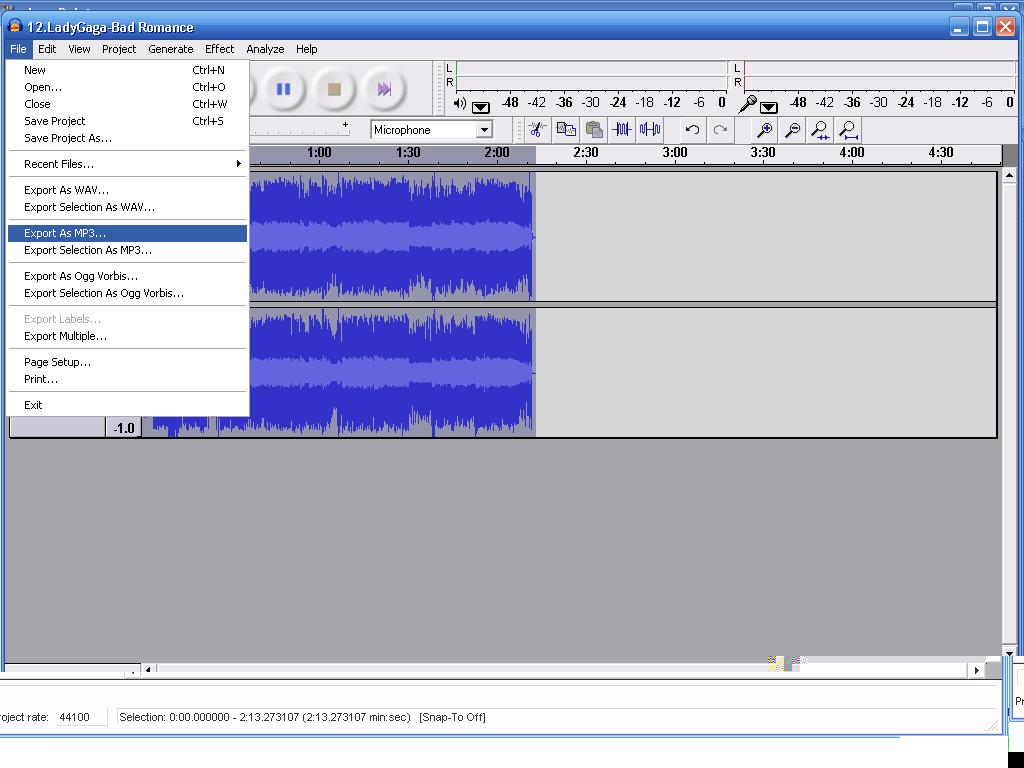
Task: Choose Page Setup... in File menu
Action: click(x=128, y=362)
